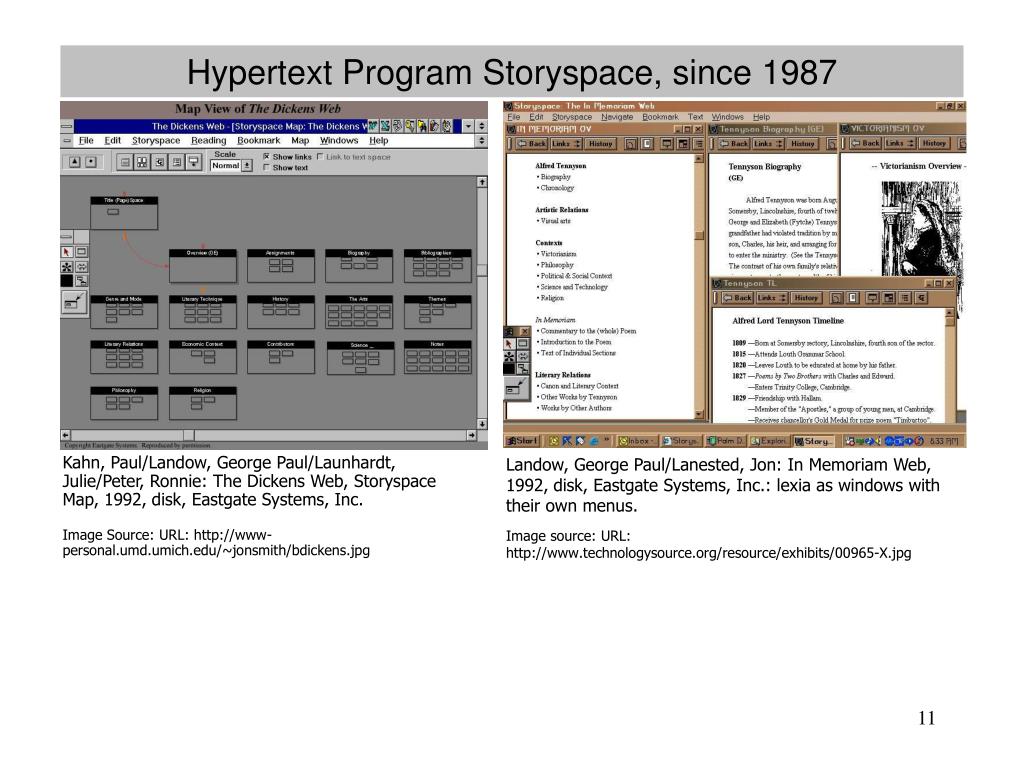Screen dimensions: 1024x768
Task: Open Works by Other Authors link
Action: pyautogui.click(x=574, y=408)
